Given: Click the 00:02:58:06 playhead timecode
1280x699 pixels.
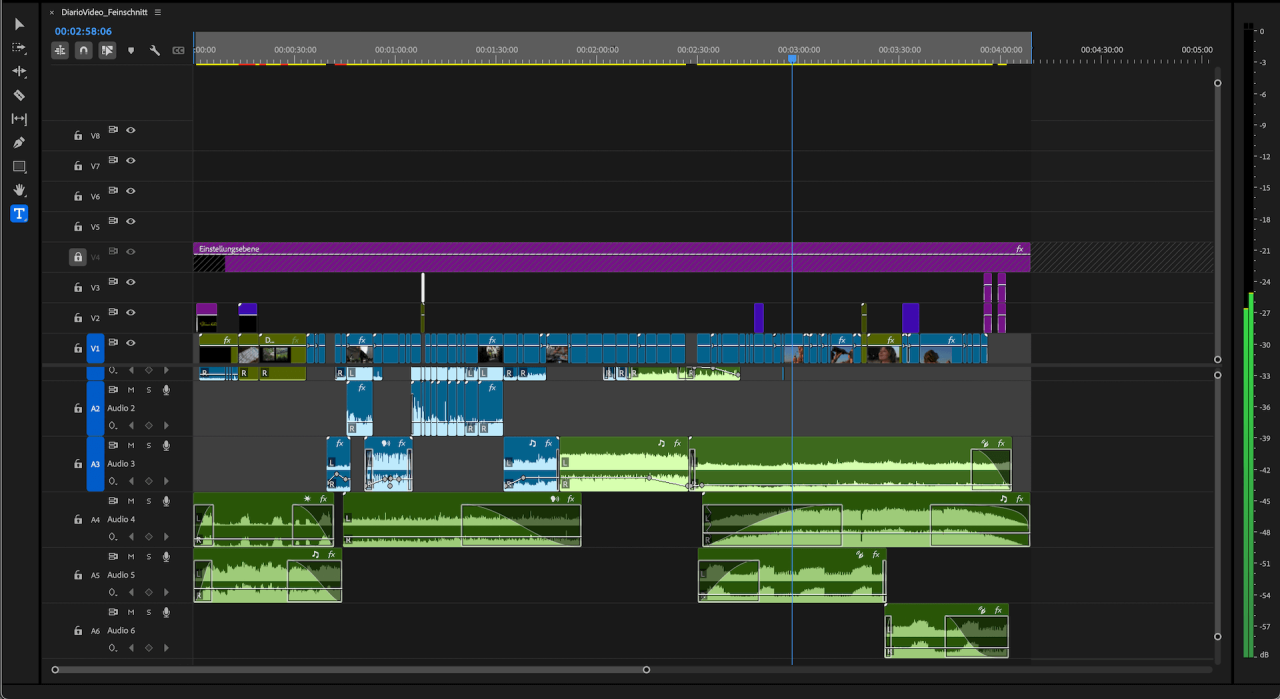Looking at the screenshot, I should coord(83,31).
